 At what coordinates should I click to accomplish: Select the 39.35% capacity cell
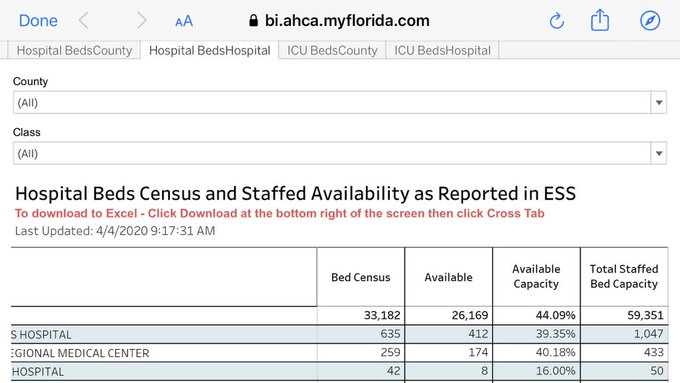[x=556, y=334]
